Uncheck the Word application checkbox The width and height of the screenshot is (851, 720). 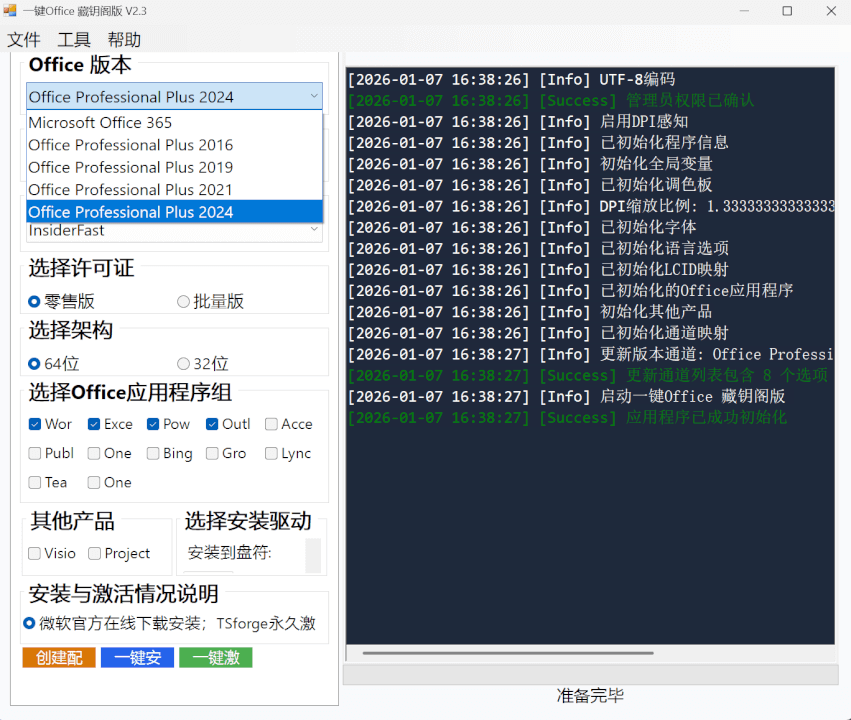pyautogui.click(x=35, y=424)
